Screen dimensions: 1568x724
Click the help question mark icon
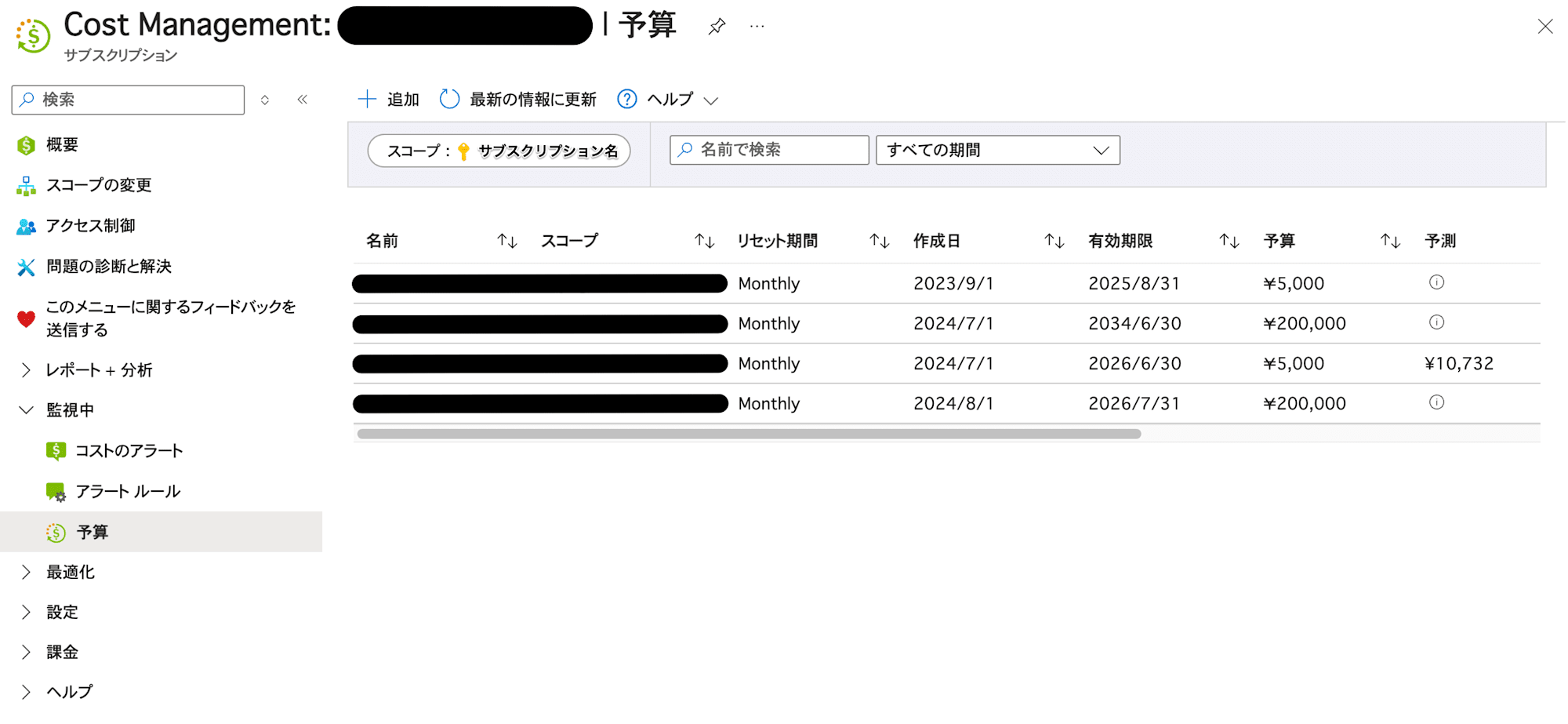[x=627, y=100]
